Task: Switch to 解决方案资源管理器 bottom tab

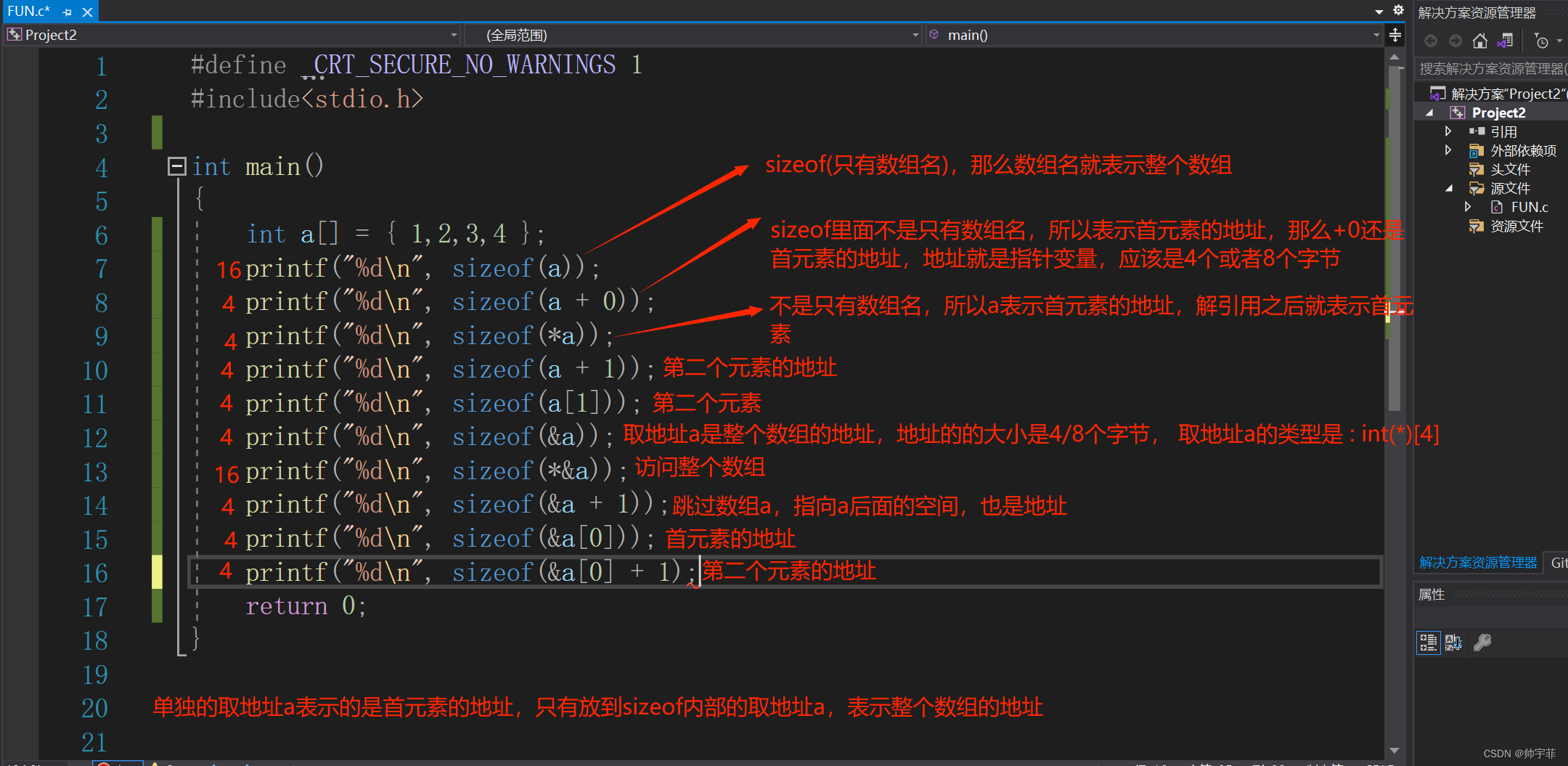Action: (x=1478, y=563)
